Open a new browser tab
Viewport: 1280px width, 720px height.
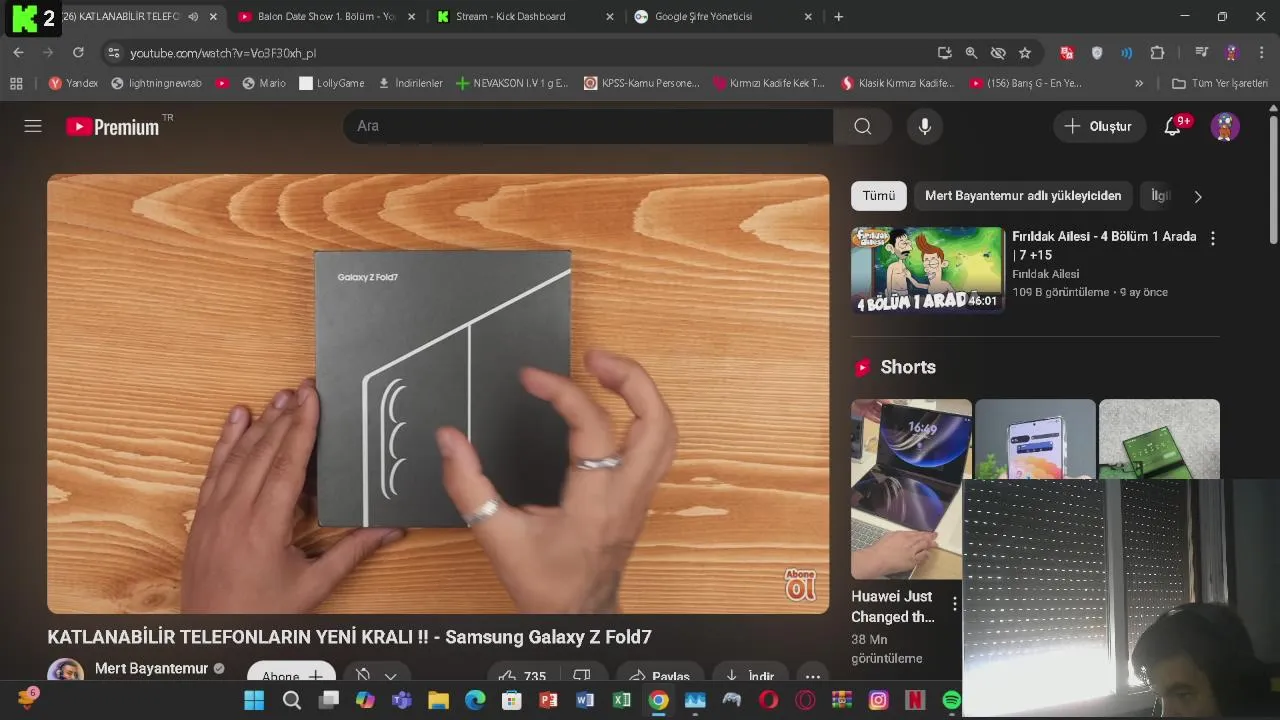coord(838,17)
